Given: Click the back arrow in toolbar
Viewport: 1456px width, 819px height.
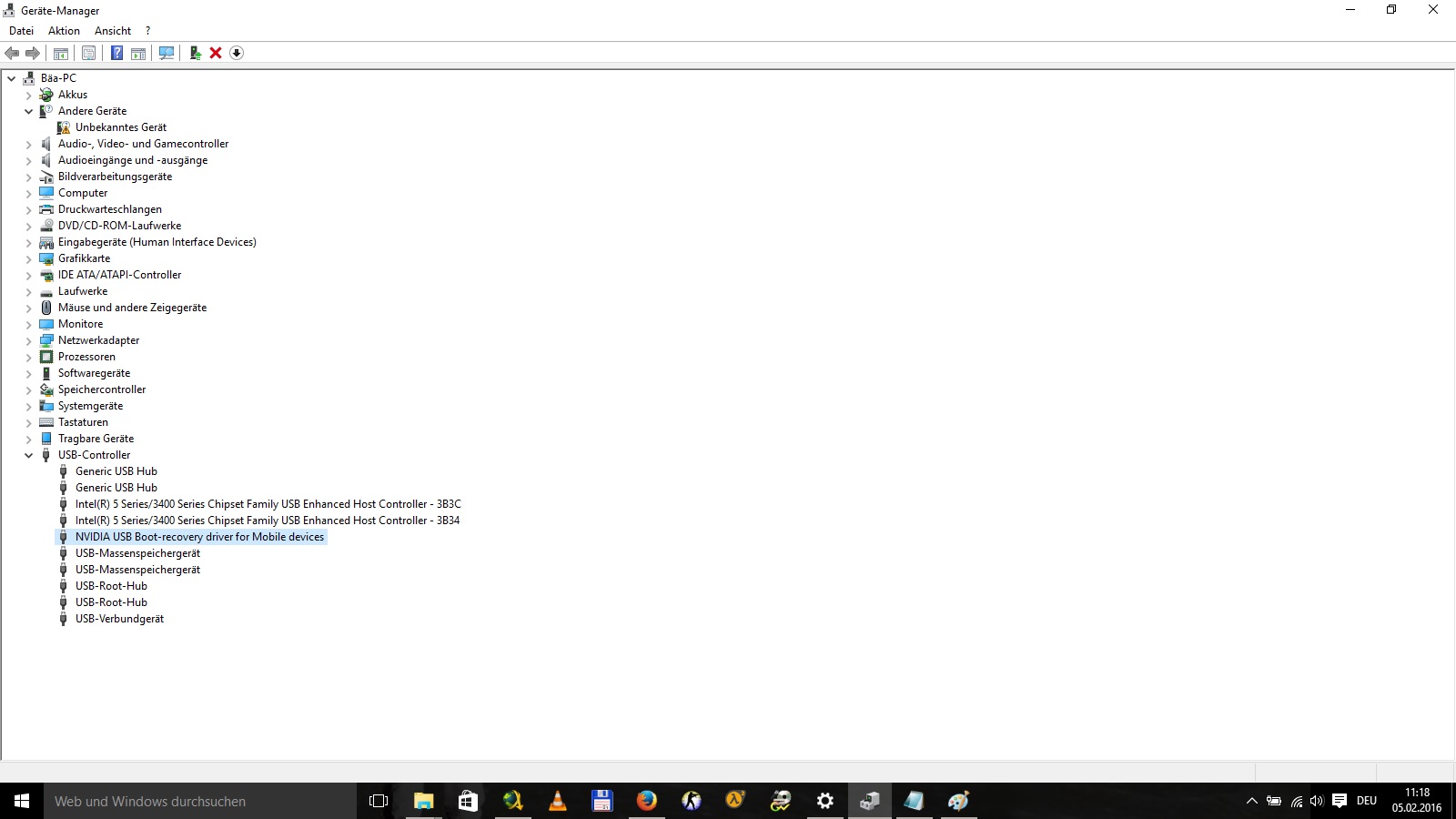Looking at the screenshot, I should point(12,53).
